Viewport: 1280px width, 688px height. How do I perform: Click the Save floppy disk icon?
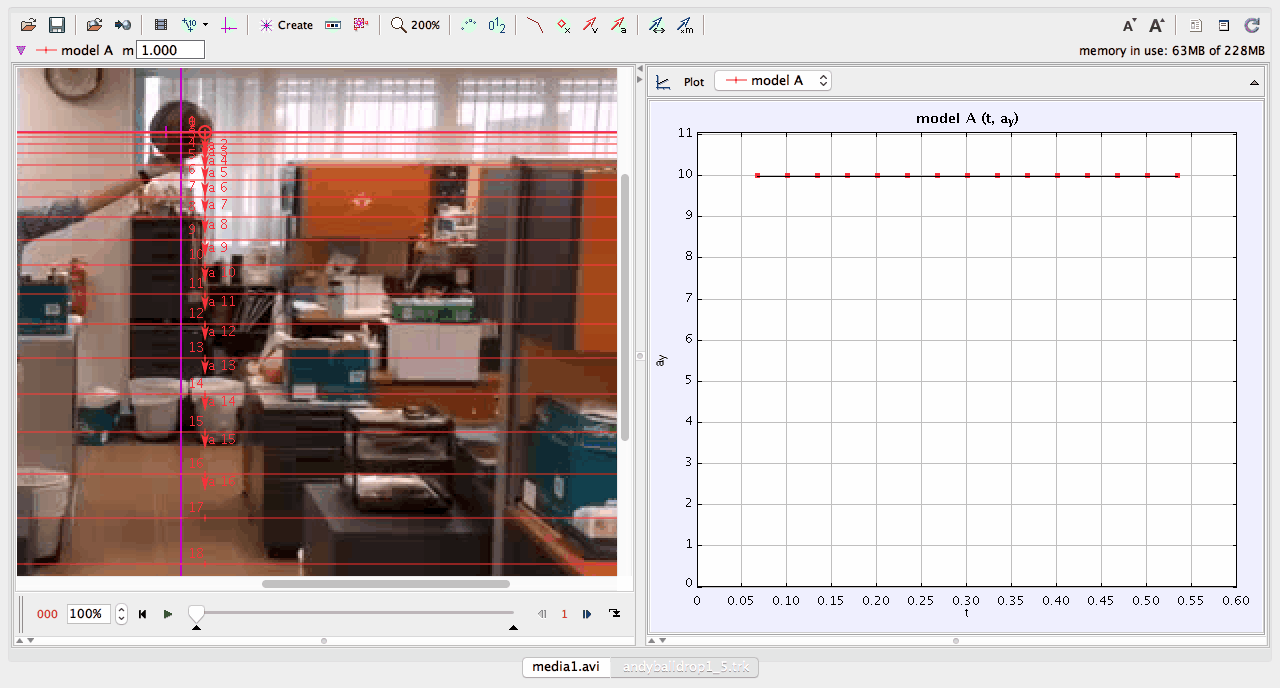point(57,25)
